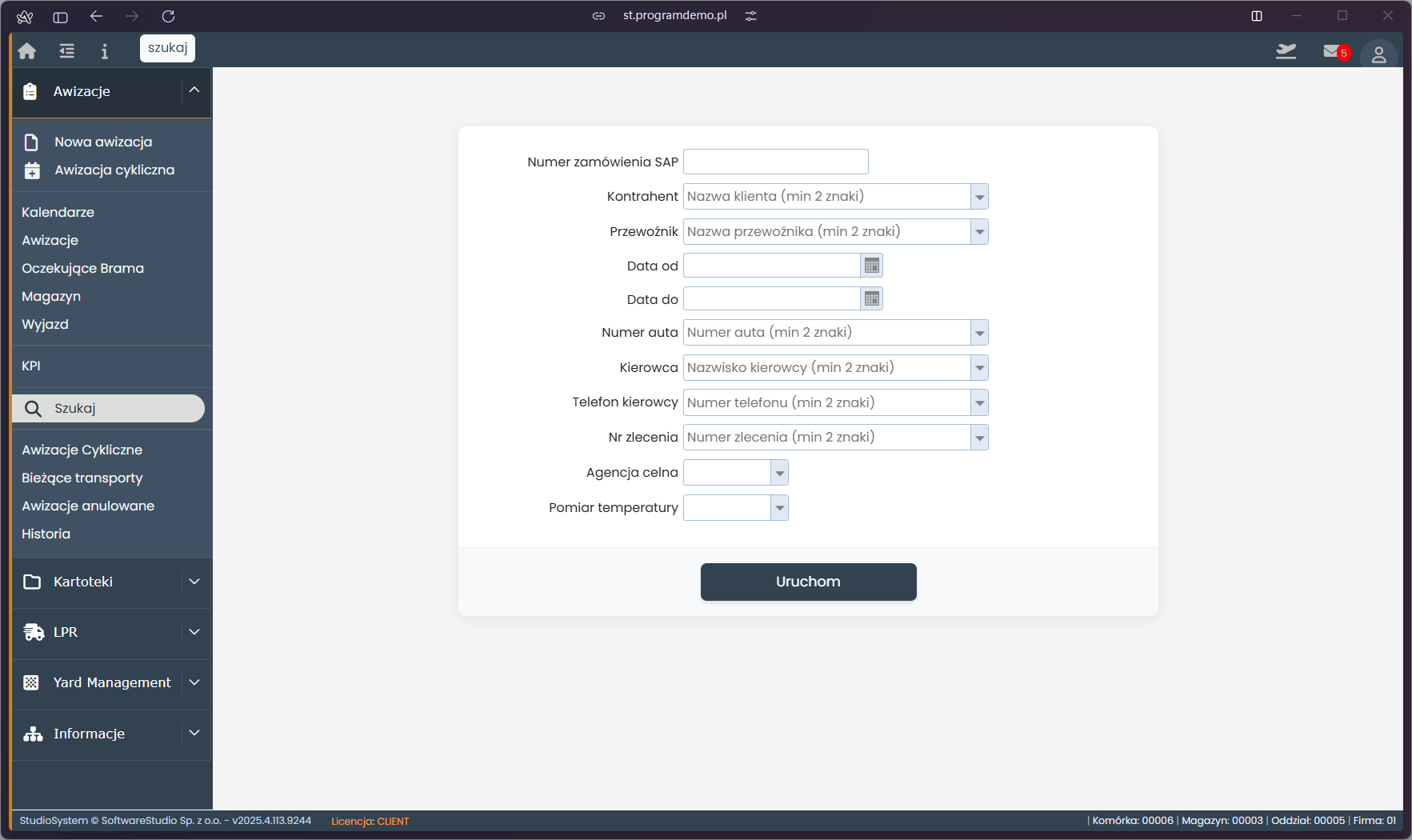Open calendar picker for Data od

click(x=872, y=266)
